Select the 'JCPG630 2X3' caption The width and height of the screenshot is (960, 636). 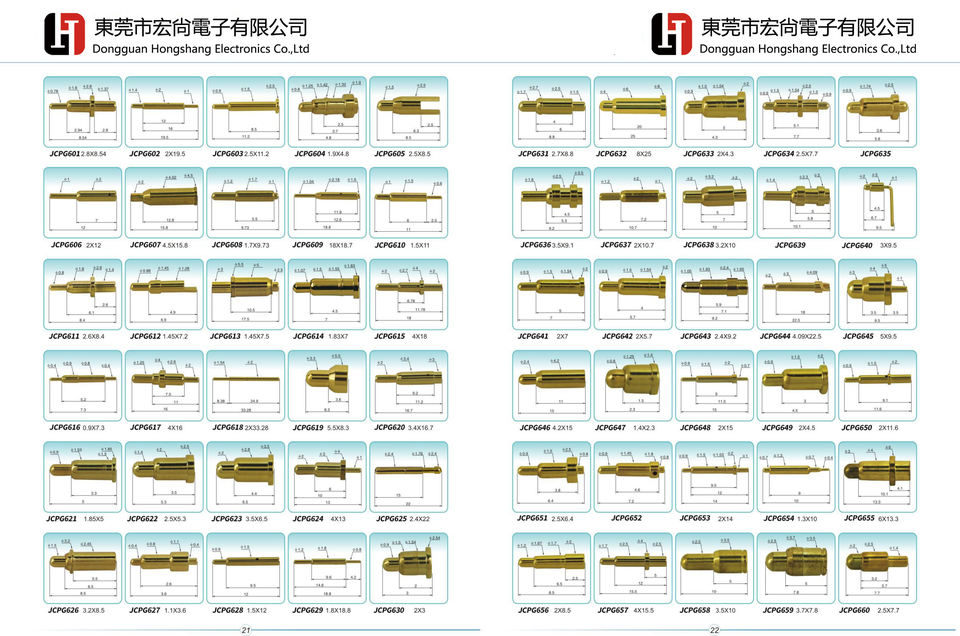400,610
